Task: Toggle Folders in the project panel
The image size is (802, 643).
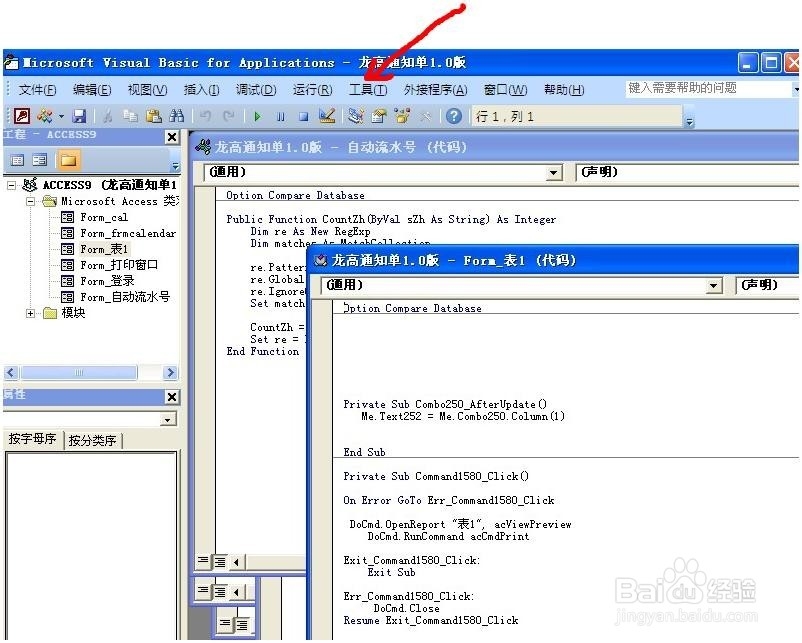Action: click(x=68, y=160)
